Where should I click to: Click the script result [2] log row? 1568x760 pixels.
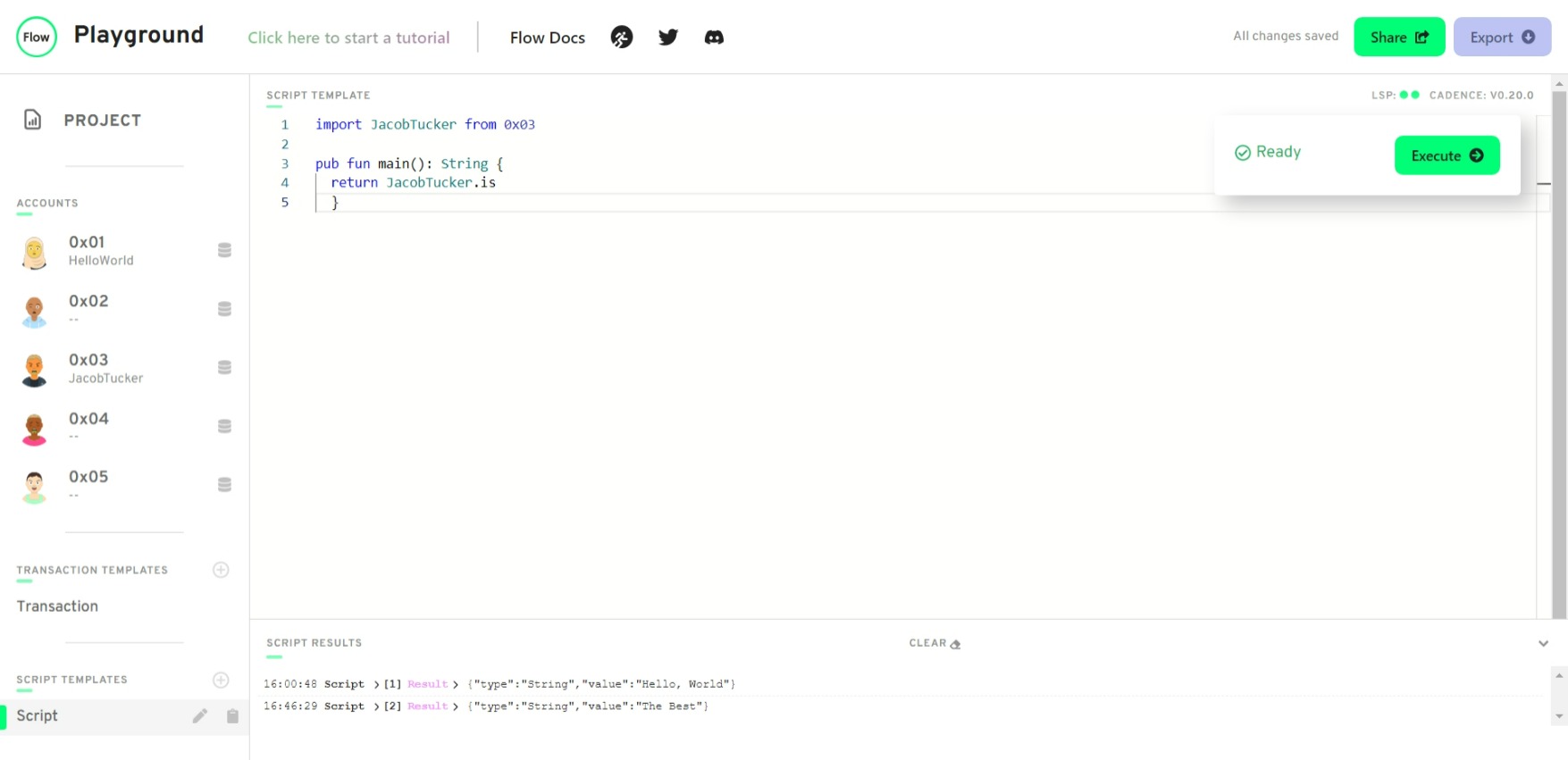(x=903, y=706)
